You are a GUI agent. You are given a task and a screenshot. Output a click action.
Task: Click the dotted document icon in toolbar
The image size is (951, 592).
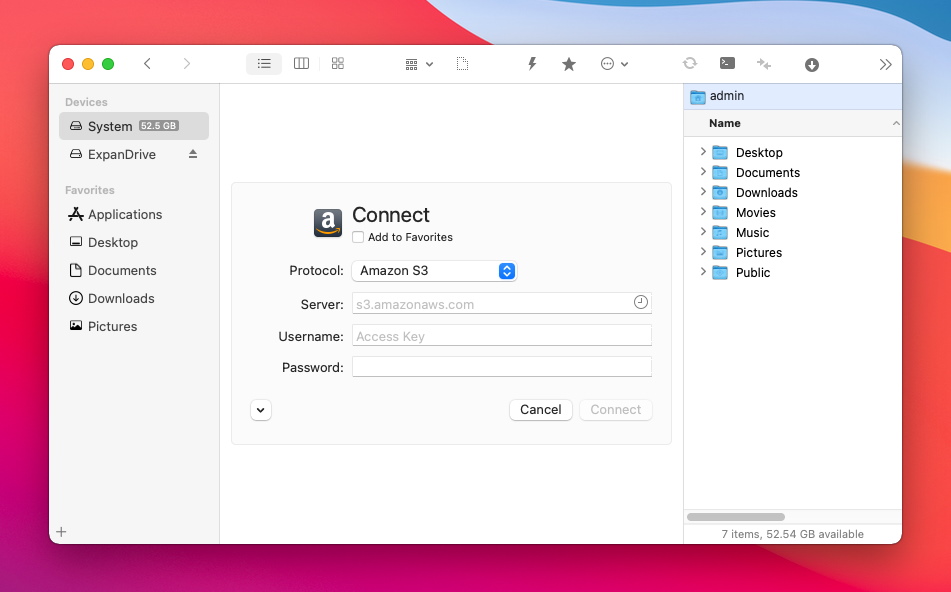[462, 64]
